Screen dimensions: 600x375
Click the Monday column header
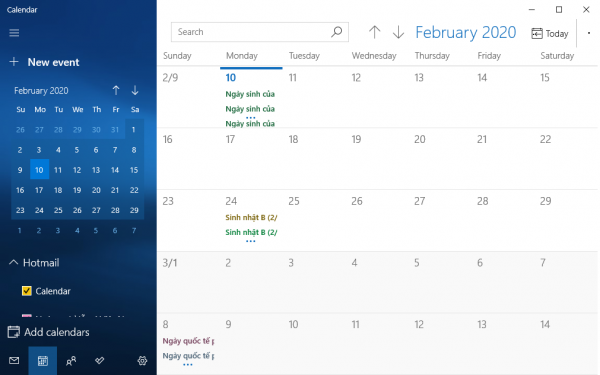(x=241, y=56)
